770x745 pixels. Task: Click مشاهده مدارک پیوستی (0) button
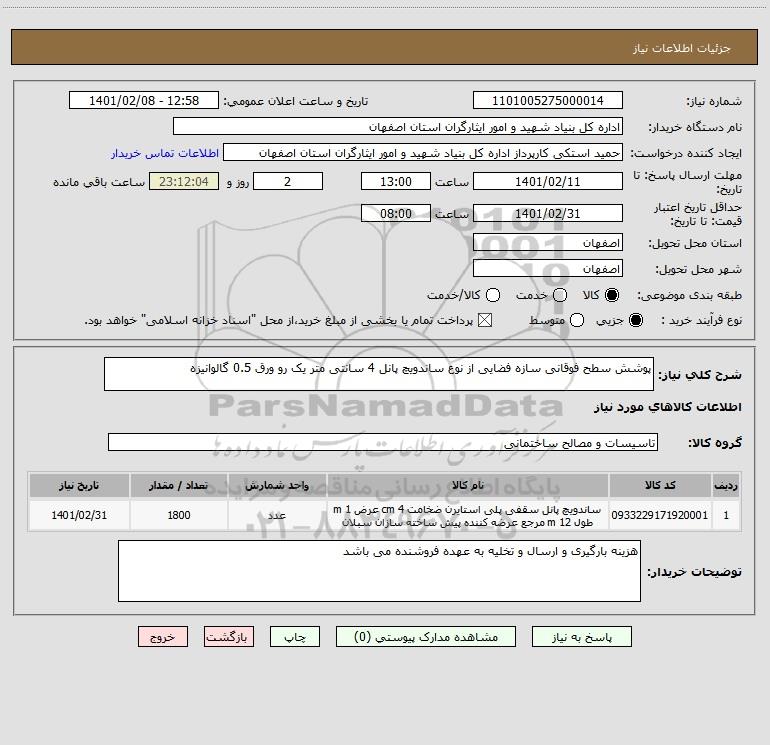(x=426, y=637)
